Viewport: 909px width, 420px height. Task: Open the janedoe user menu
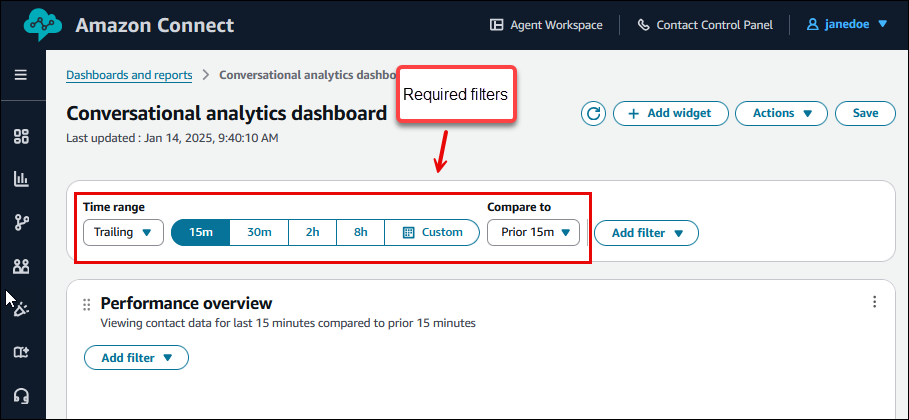pyautogui.click(x=848, y=25)
